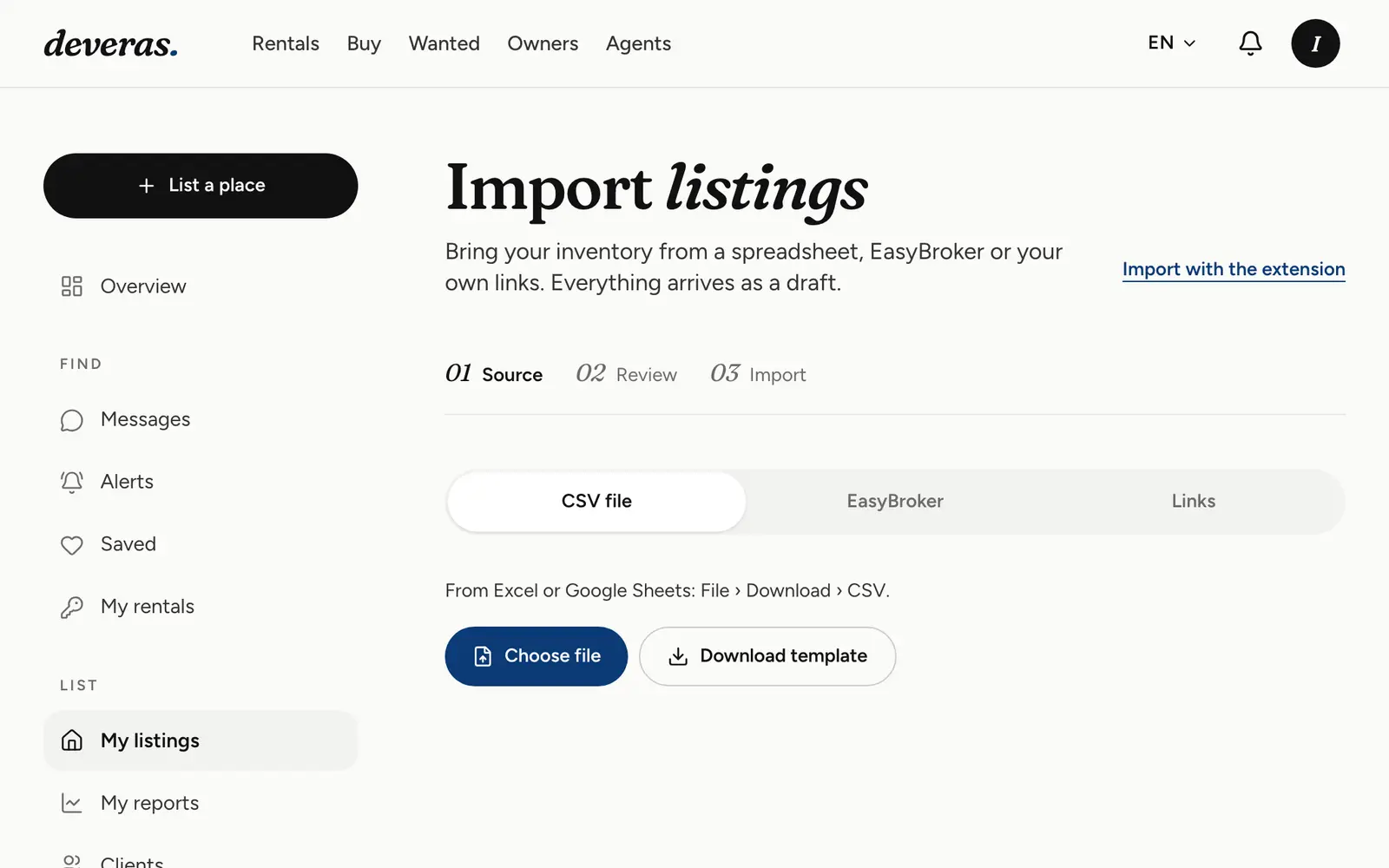Viewport: 1389px width, 868px height.
Task: Open Overview in the sidebar
Action: 201,286
